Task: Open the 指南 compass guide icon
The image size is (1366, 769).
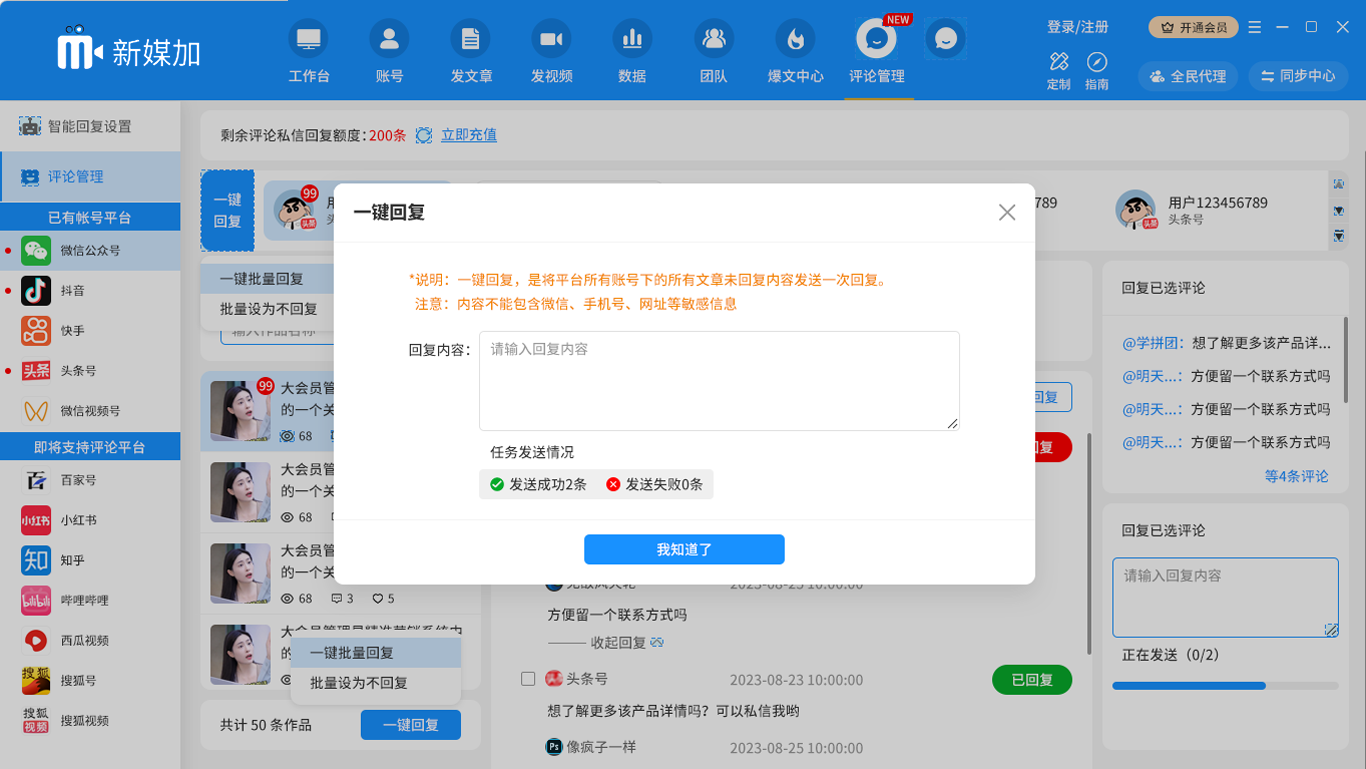Action: tap(1097, 62)
